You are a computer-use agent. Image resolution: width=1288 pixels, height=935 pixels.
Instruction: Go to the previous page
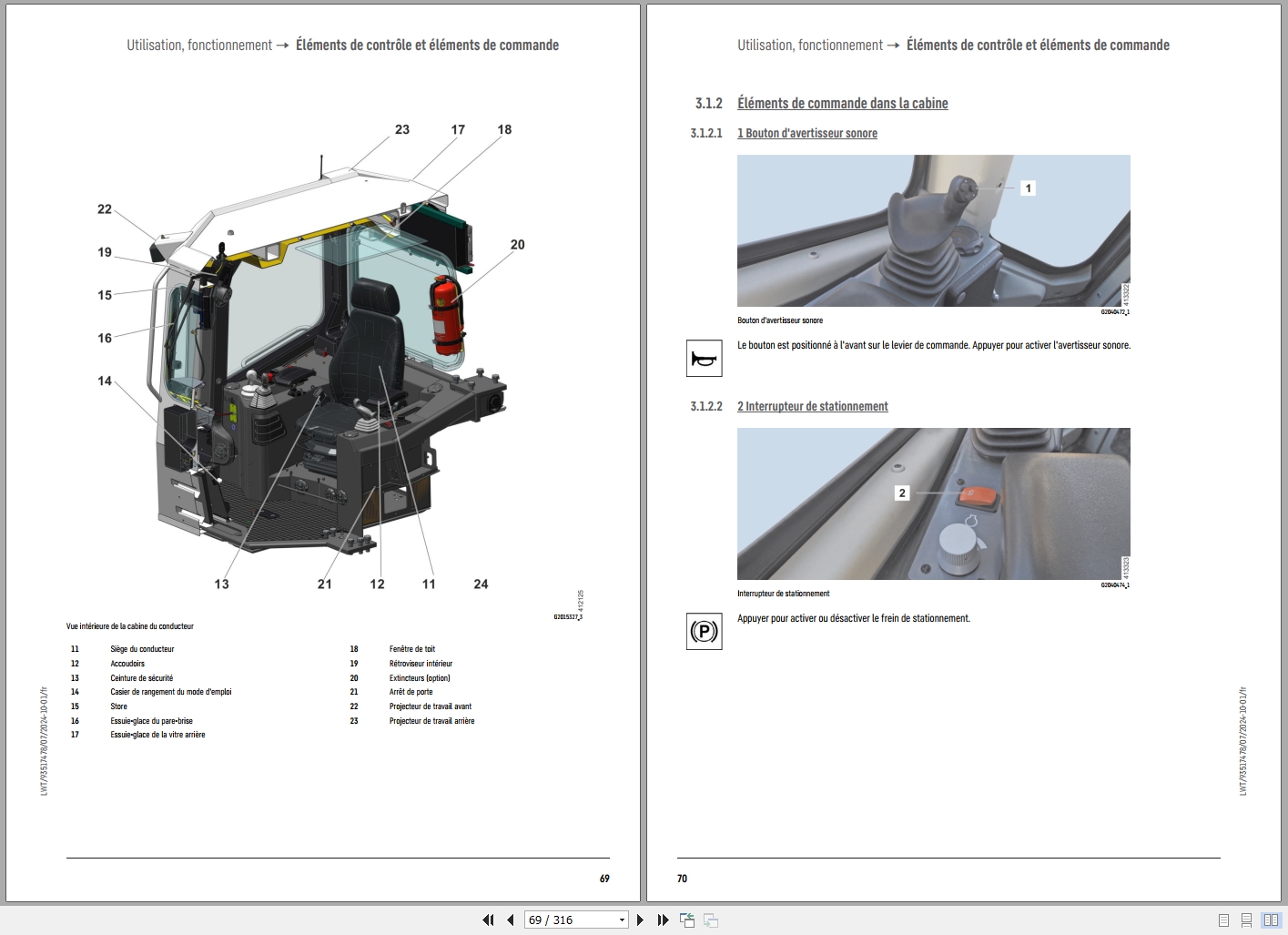pyautogui.click(x=512, y=920)
